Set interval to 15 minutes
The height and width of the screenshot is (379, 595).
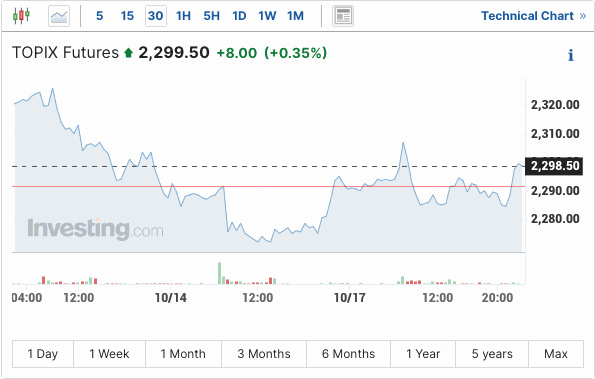pyautogui.click(x=127, y=16)
